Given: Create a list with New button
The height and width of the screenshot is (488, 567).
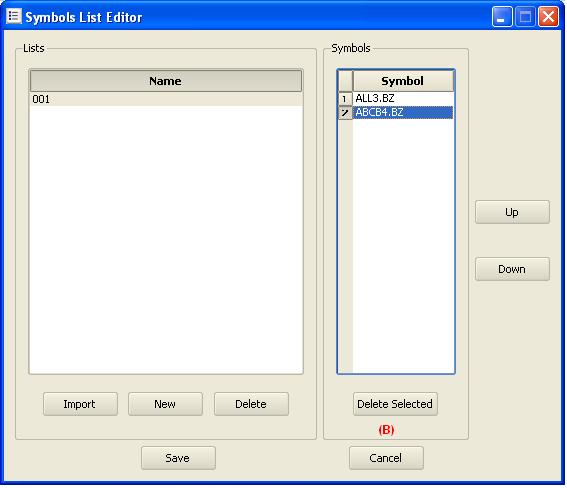Looking at the screenshot, I should point(165,404).
